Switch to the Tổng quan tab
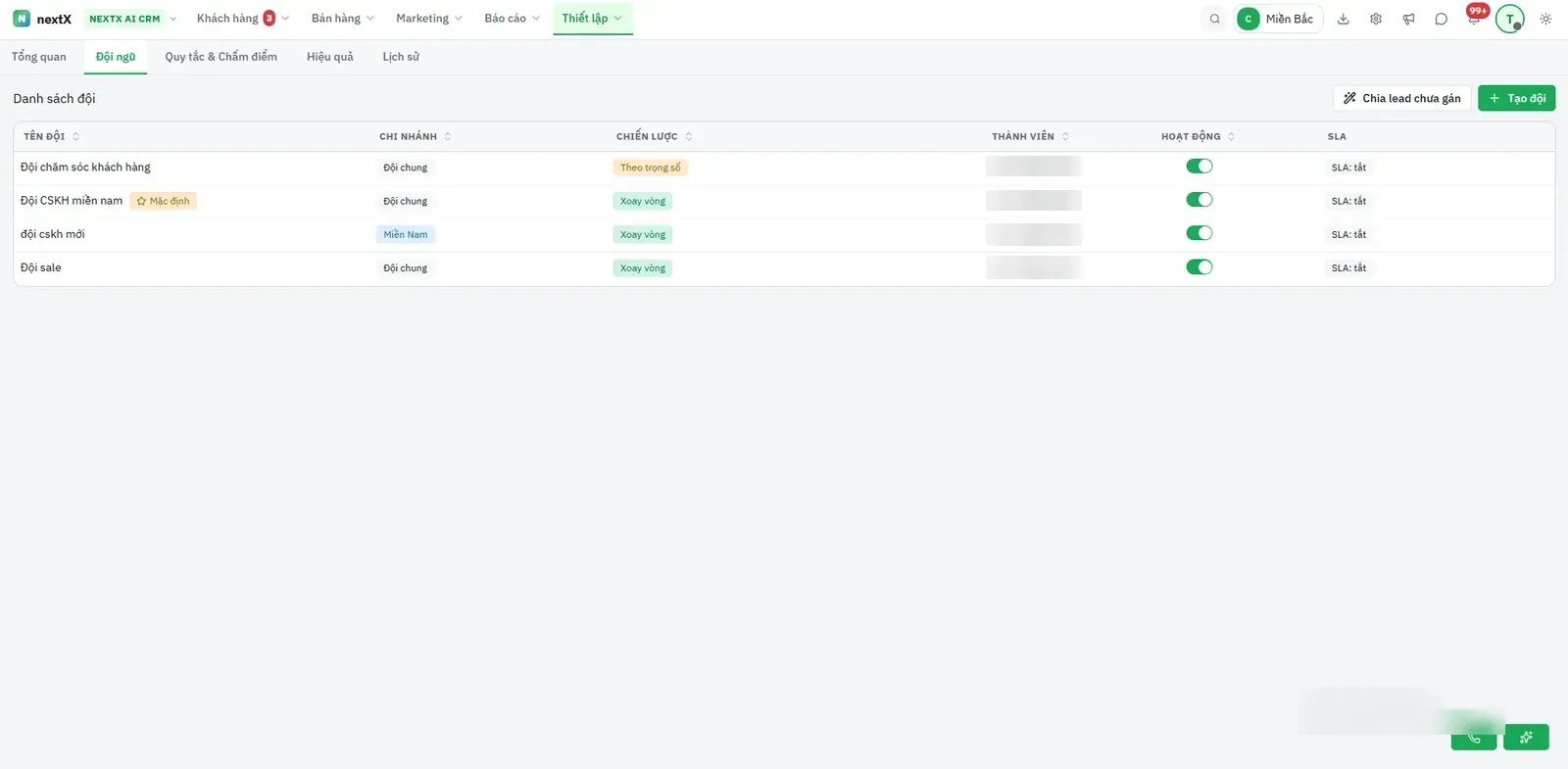 tap(39, 57)
